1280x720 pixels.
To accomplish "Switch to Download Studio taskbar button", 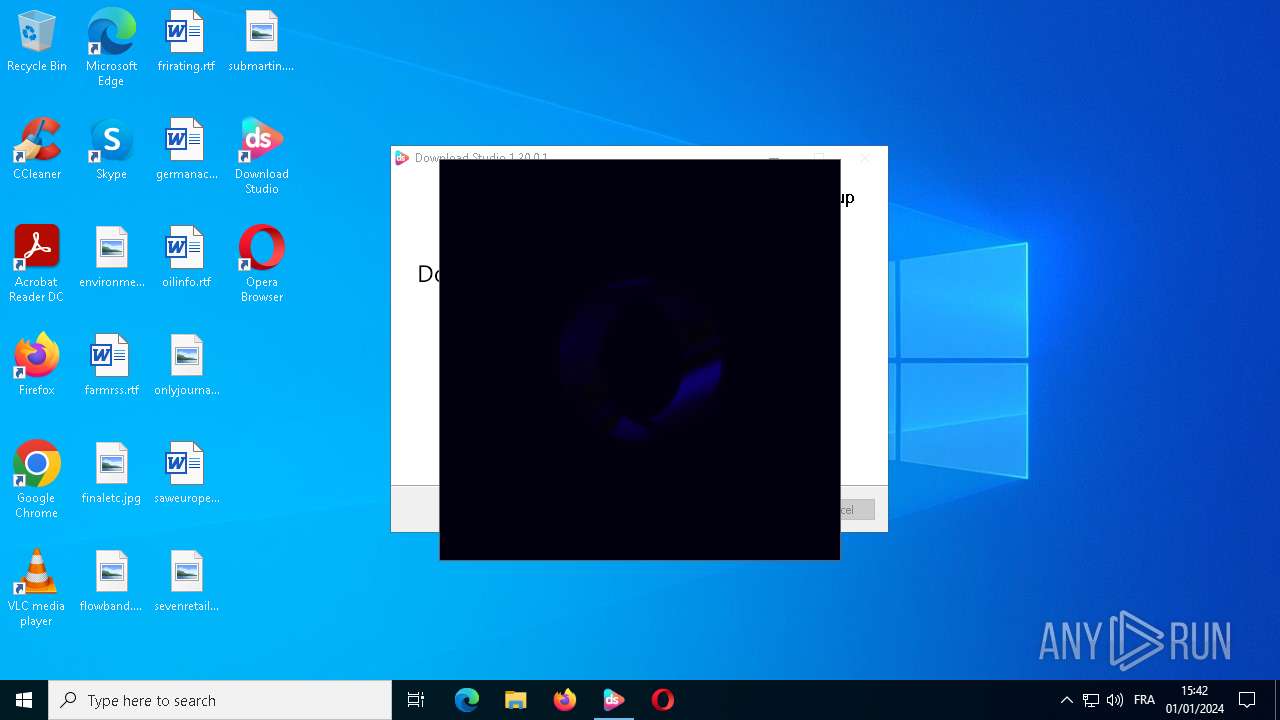I will tap(614, 700).
